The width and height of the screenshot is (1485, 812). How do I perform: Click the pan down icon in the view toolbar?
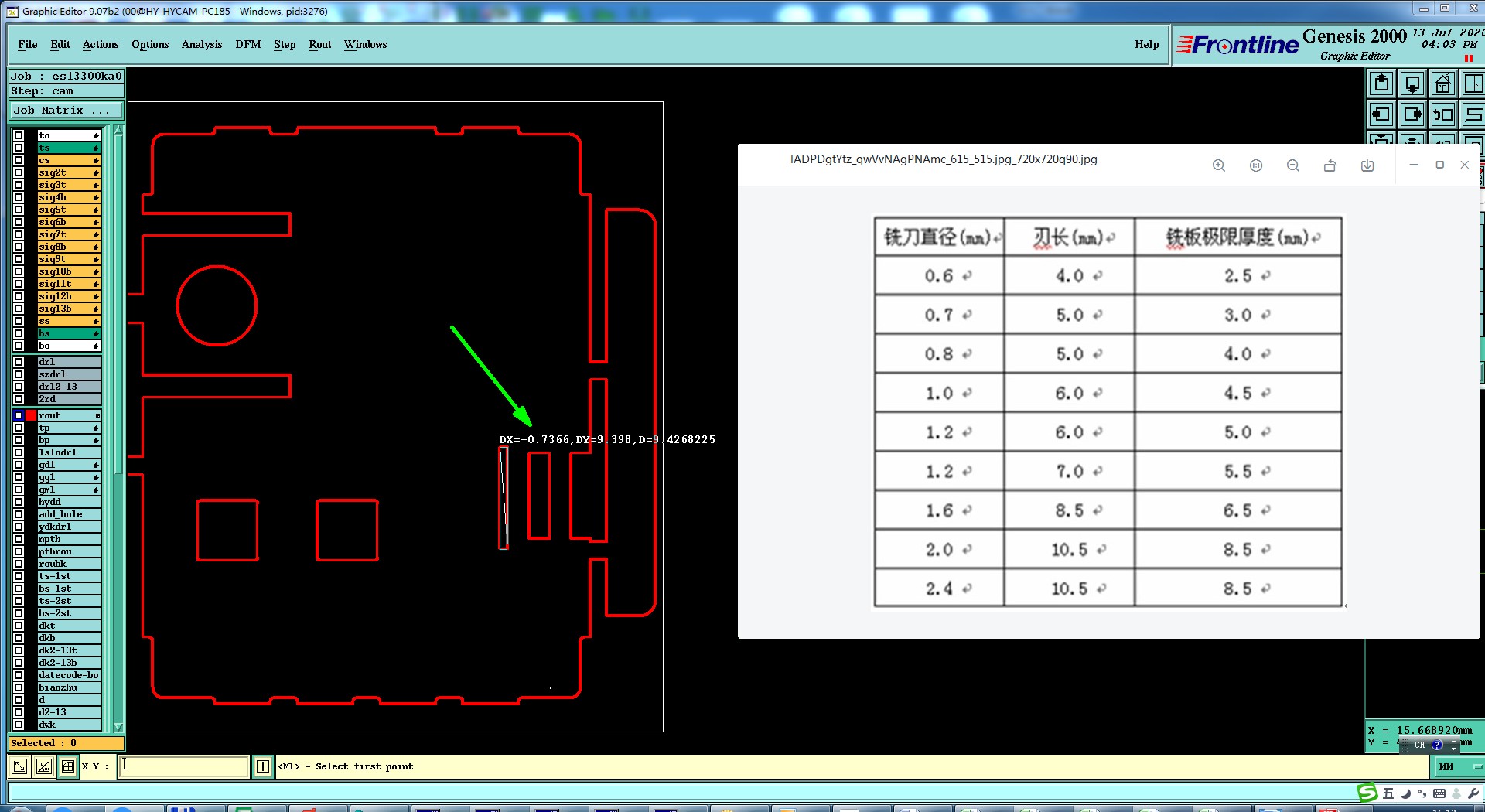(x=1412, y=84)
